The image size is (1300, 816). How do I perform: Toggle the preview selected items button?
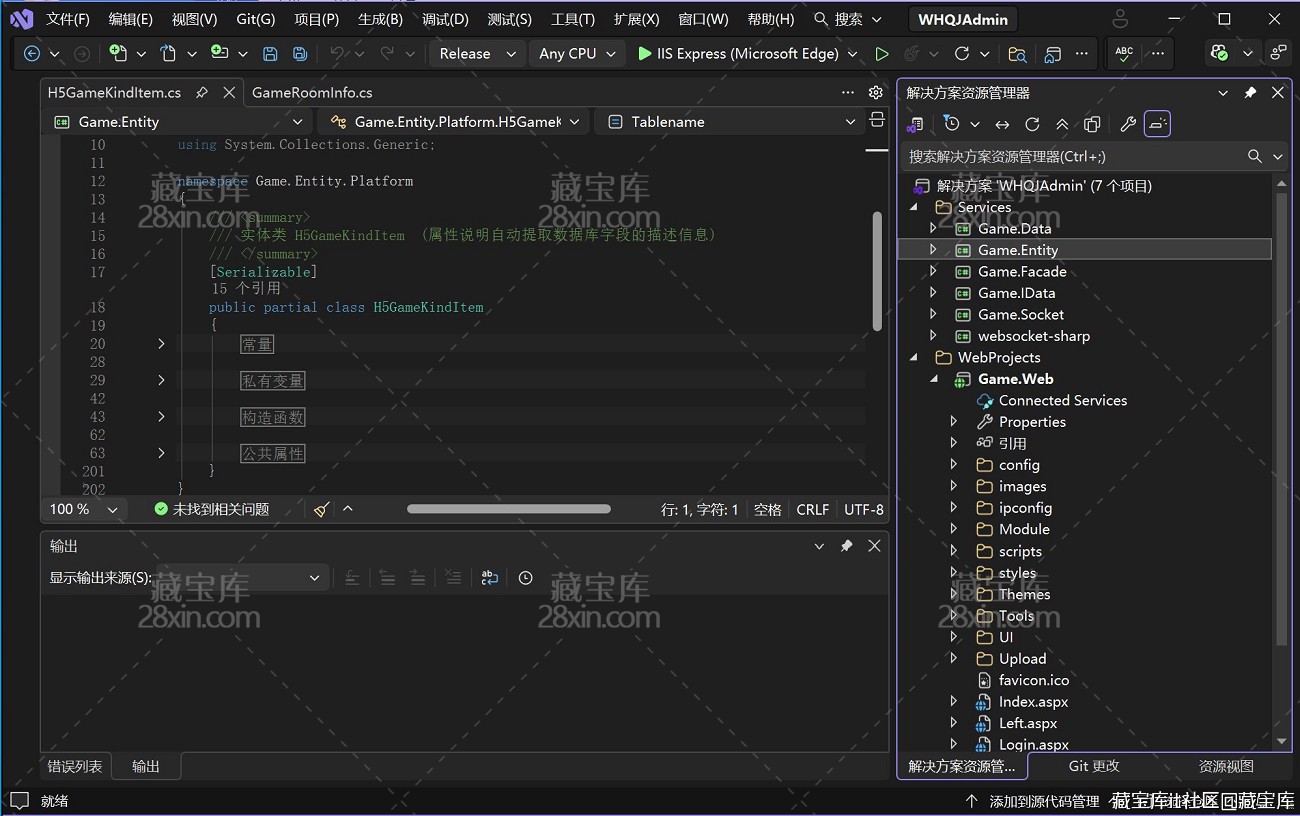pos(1157,124)
